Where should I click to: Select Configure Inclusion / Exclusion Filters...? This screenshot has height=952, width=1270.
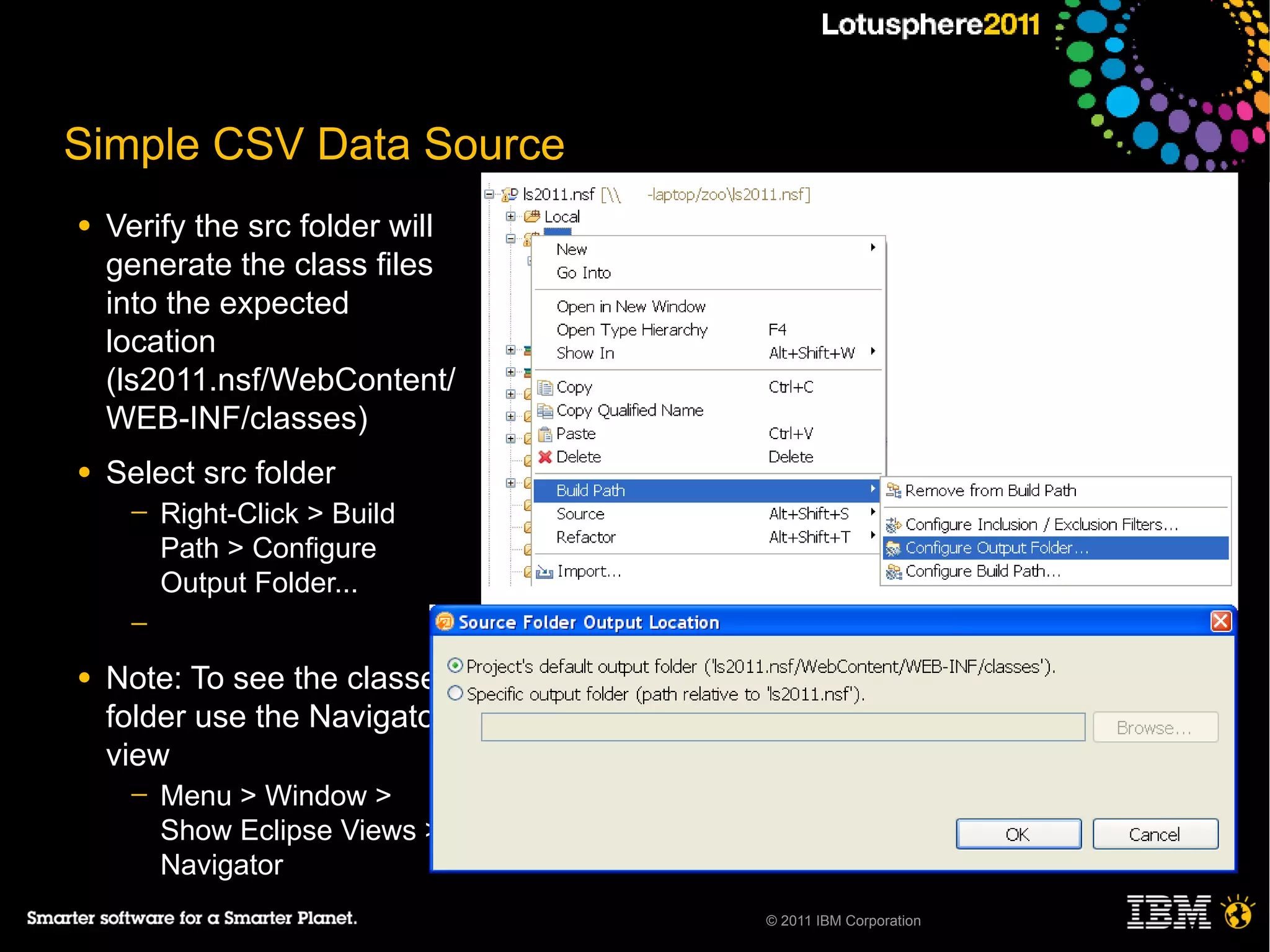coord(1056,525)
